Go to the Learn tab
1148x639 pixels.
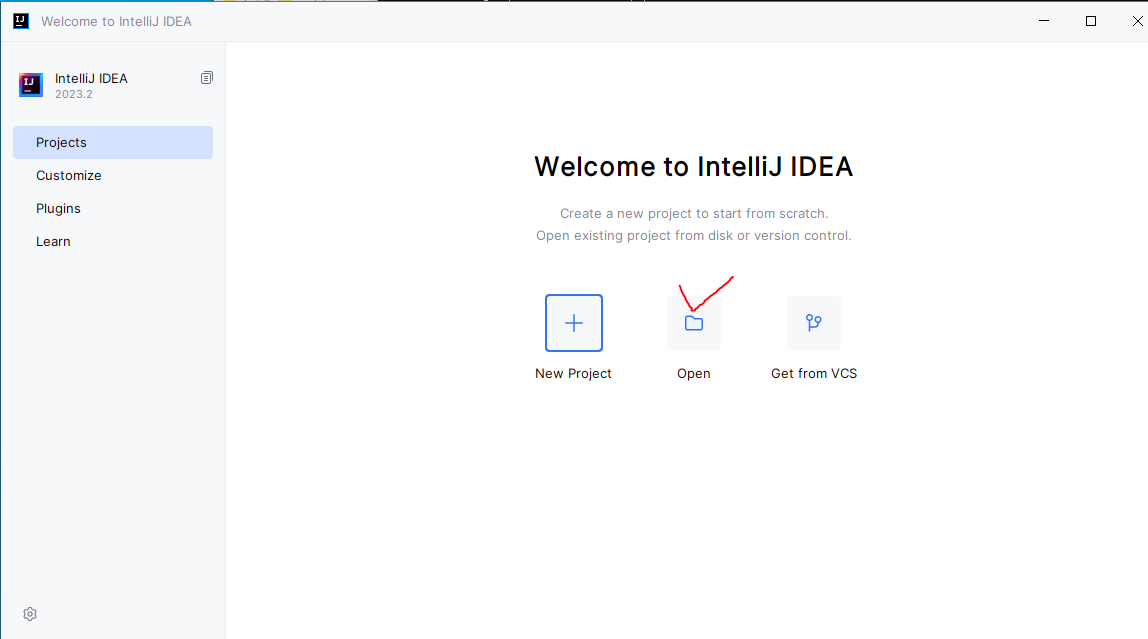tap(113, 241)
